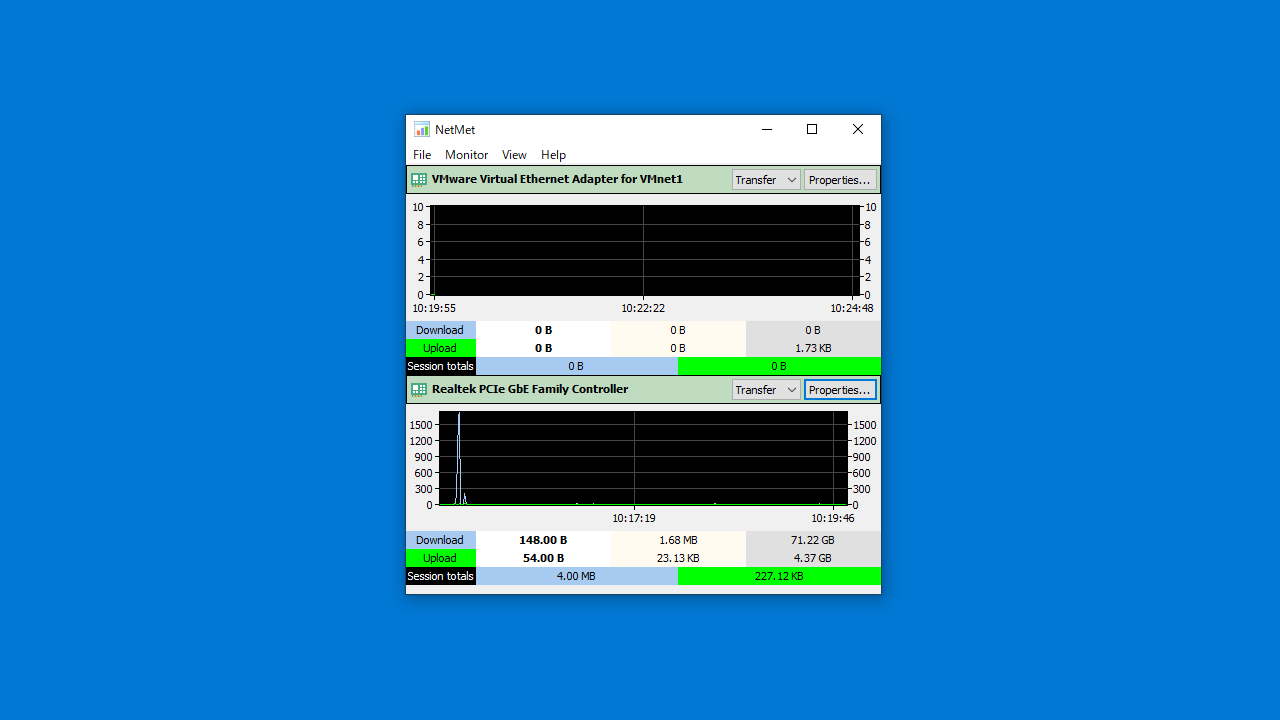
Task: Click the download spike in Realtek graph
Action: coord(459,458)
